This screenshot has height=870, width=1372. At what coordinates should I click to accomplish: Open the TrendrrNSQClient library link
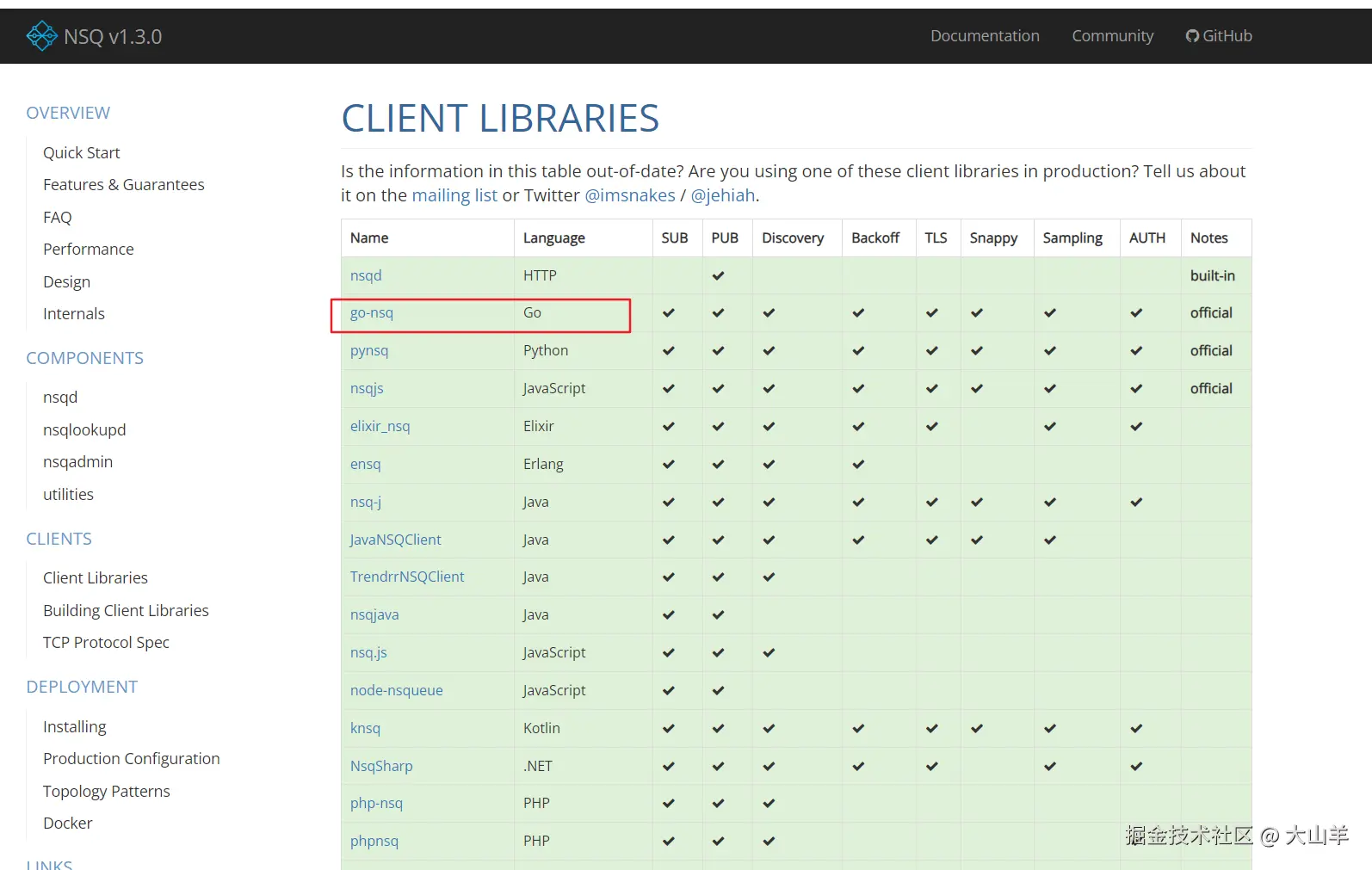pyautogui.click(x=407, y=577)
